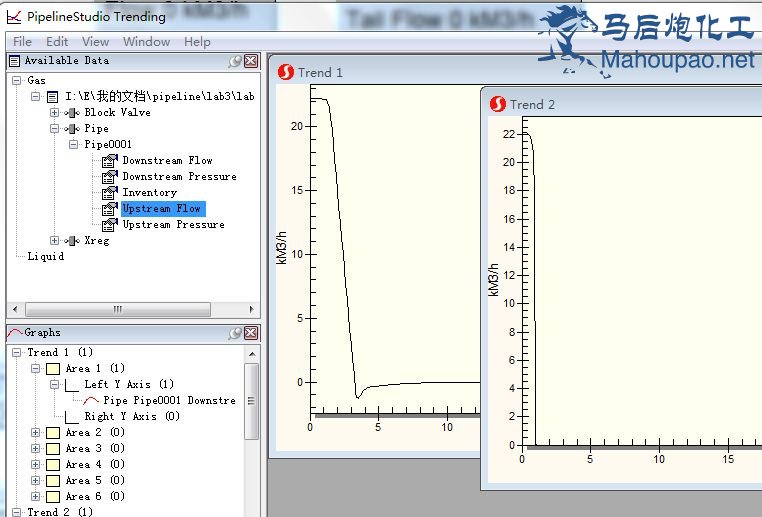This screenshot has width=762, height=517.
Task: Expand Area 2 node
Action: coord(35,432)
